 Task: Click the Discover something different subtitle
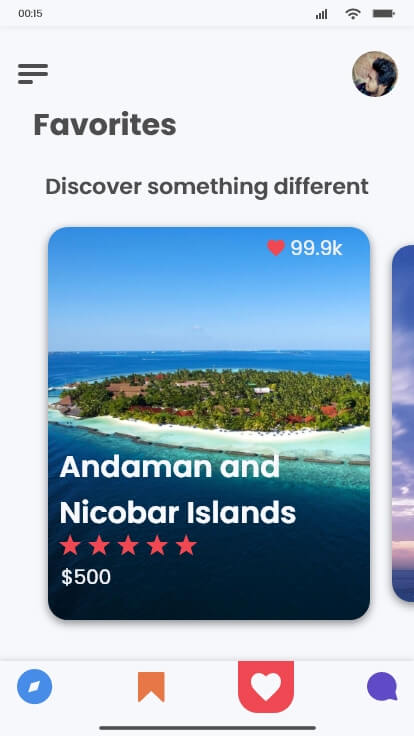click(207, 187)
